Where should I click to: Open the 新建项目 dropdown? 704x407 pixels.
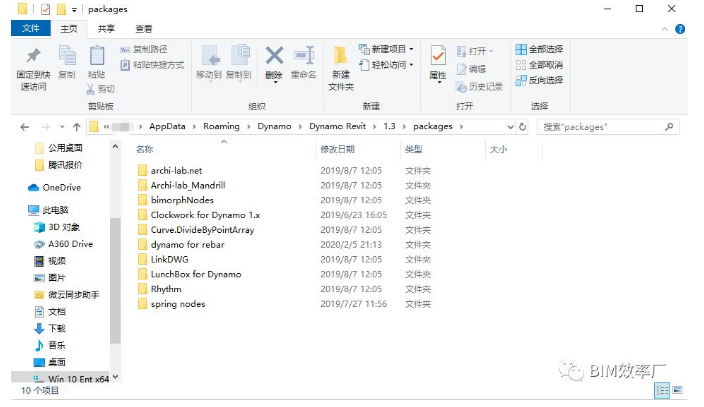[x=386, y=49]
